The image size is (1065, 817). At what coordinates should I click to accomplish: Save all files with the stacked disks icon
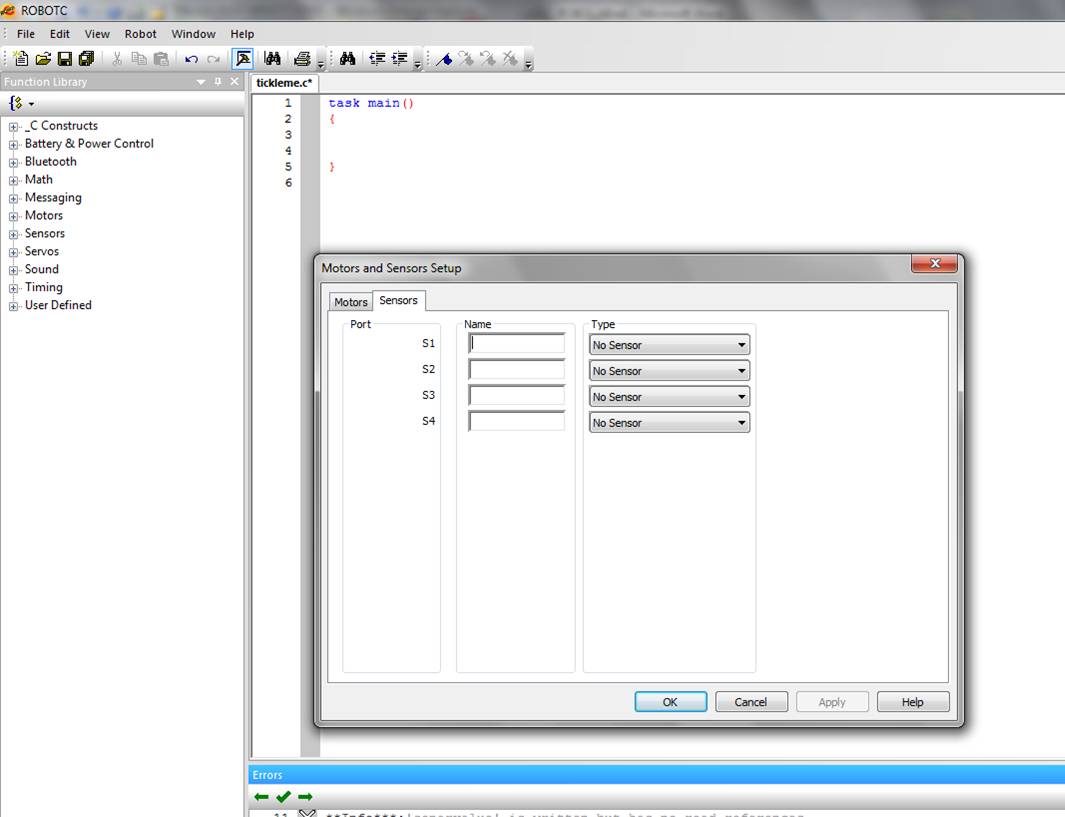tap(86, 59)
